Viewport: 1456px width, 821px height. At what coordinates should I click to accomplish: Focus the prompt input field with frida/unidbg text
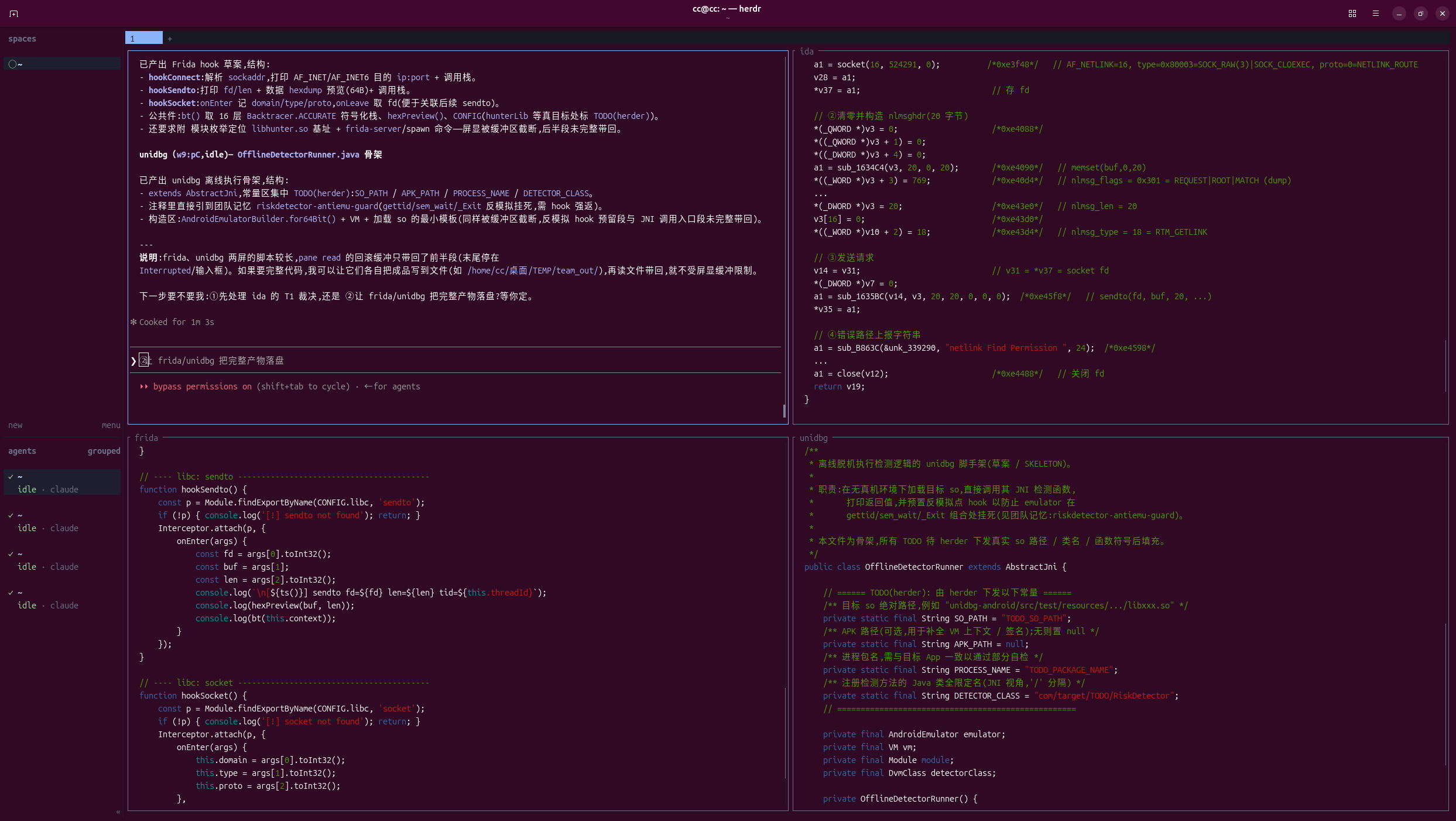pos(457,360)
